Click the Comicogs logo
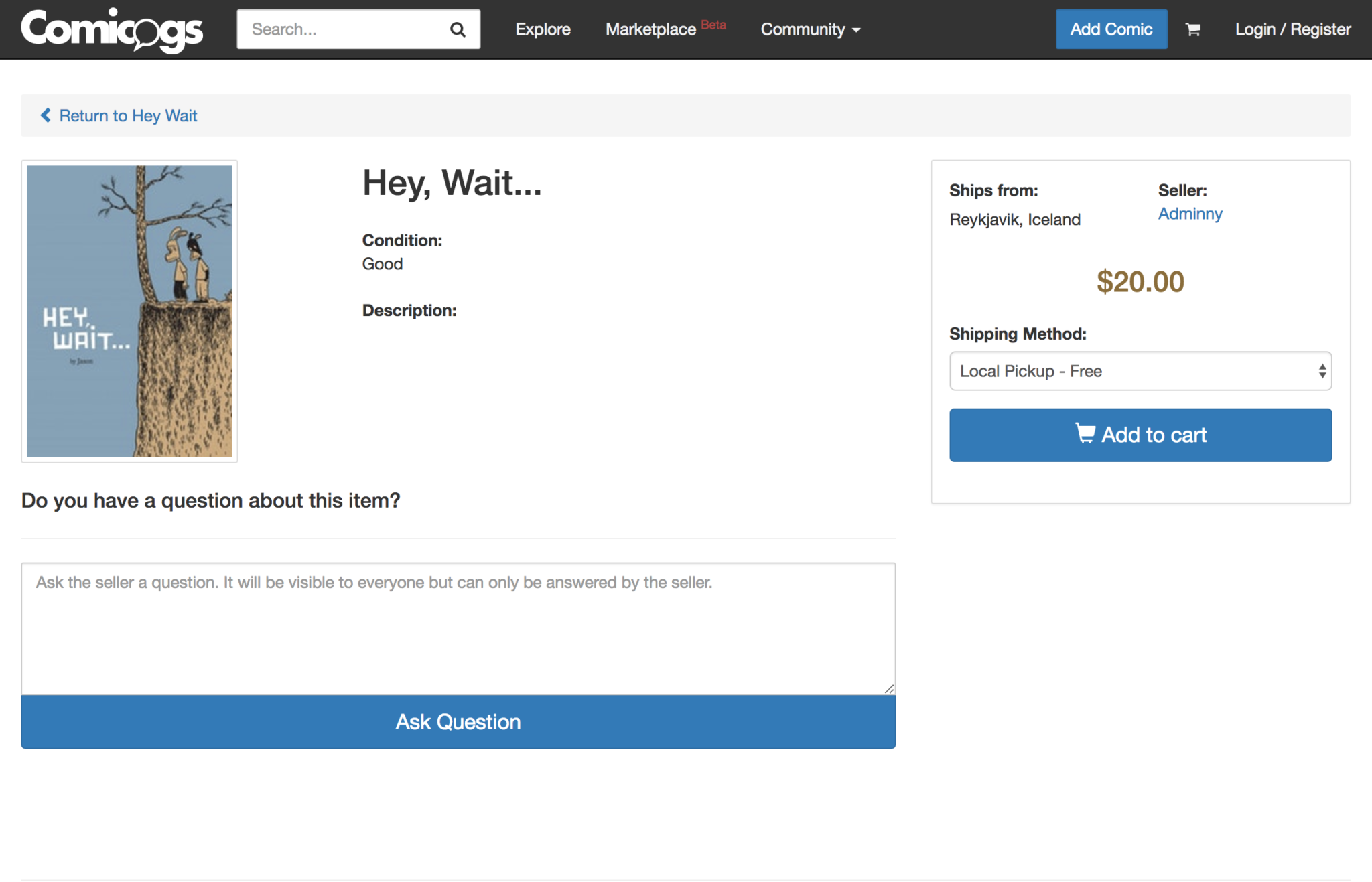This screenshot has width=1372, height=882. click(111, 29)
